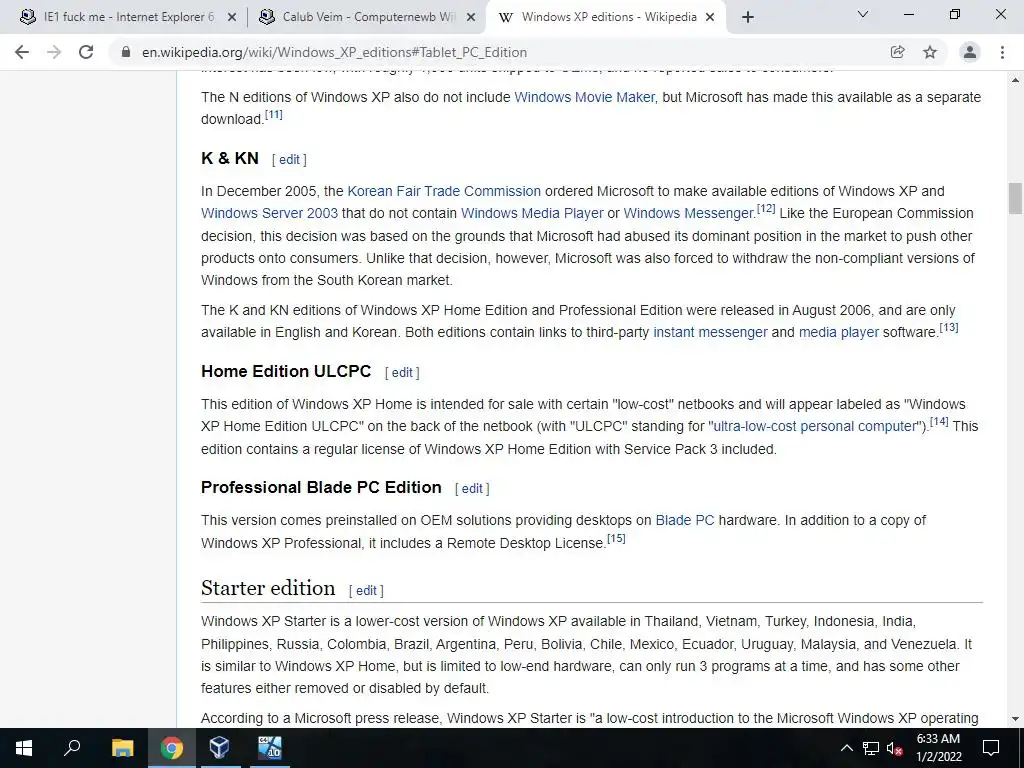Close the Calub Veim tab
The width and height of the screenshot is (1024, 768).
[471, 18]
